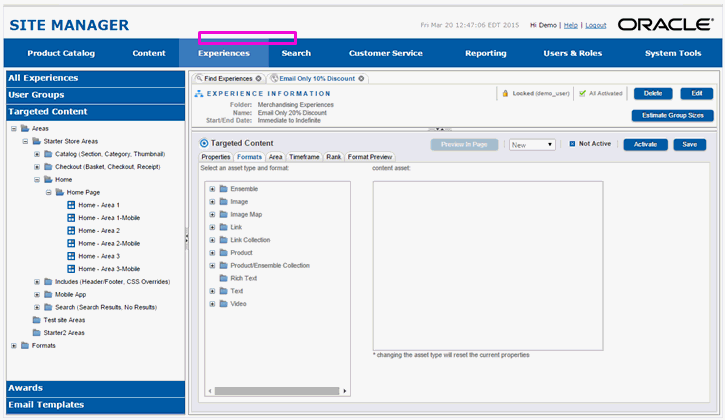Open the Content menu
Image resolution: width=725 pixels, height=420 pixels.
149,53
